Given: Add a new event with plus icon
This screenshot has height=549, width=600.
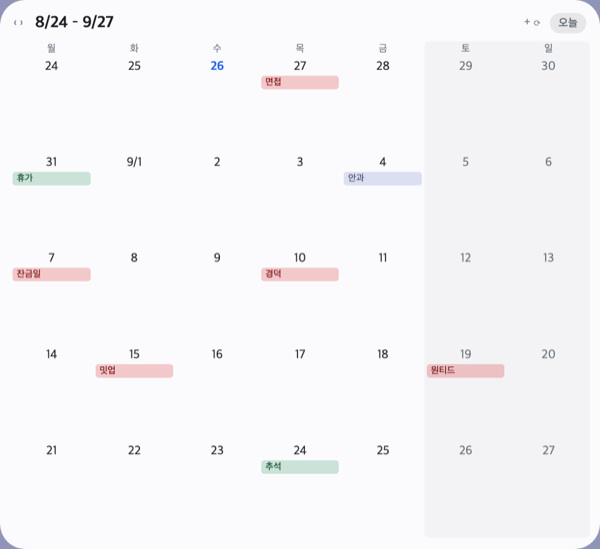Looking at the screenshot, I should tap(527, 22).
